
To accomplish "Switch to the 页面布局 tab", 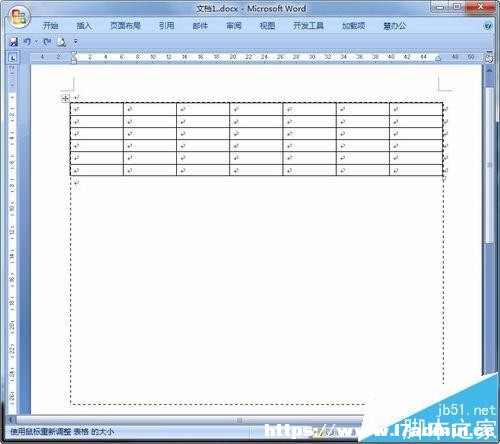I will point(125,26).
